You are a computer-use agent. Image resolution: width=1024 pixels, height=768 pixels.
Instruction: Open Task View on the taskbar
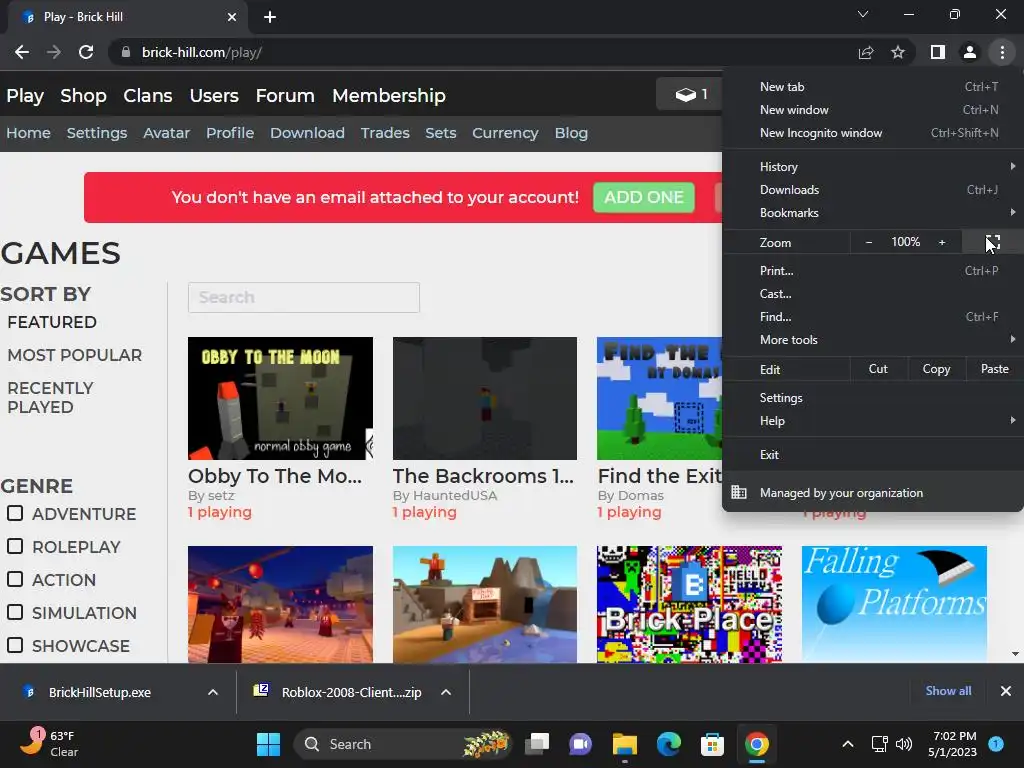pyautogui.click(x=537, y=744)
